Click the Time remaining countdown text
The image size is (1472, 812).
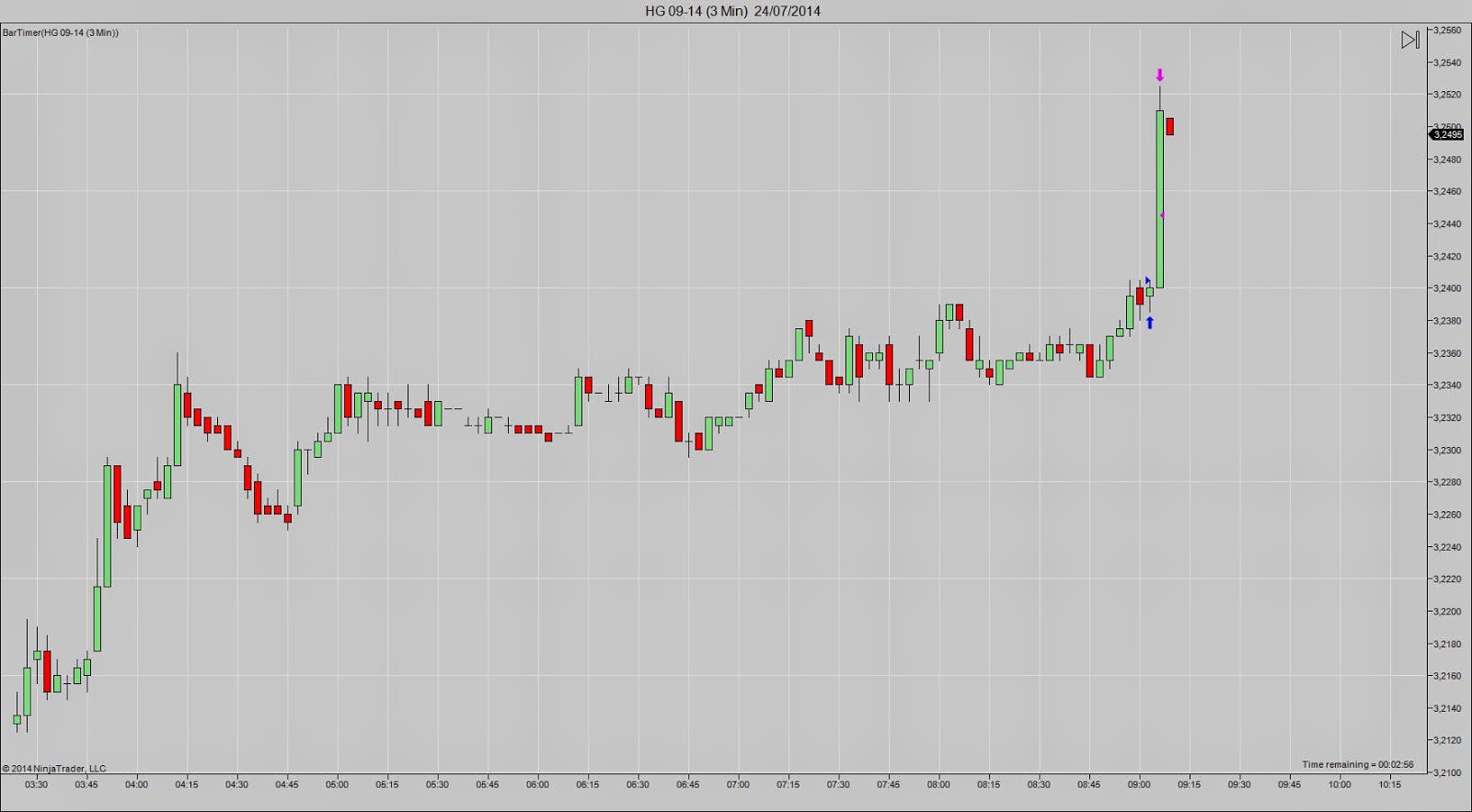click(1358, 764)
